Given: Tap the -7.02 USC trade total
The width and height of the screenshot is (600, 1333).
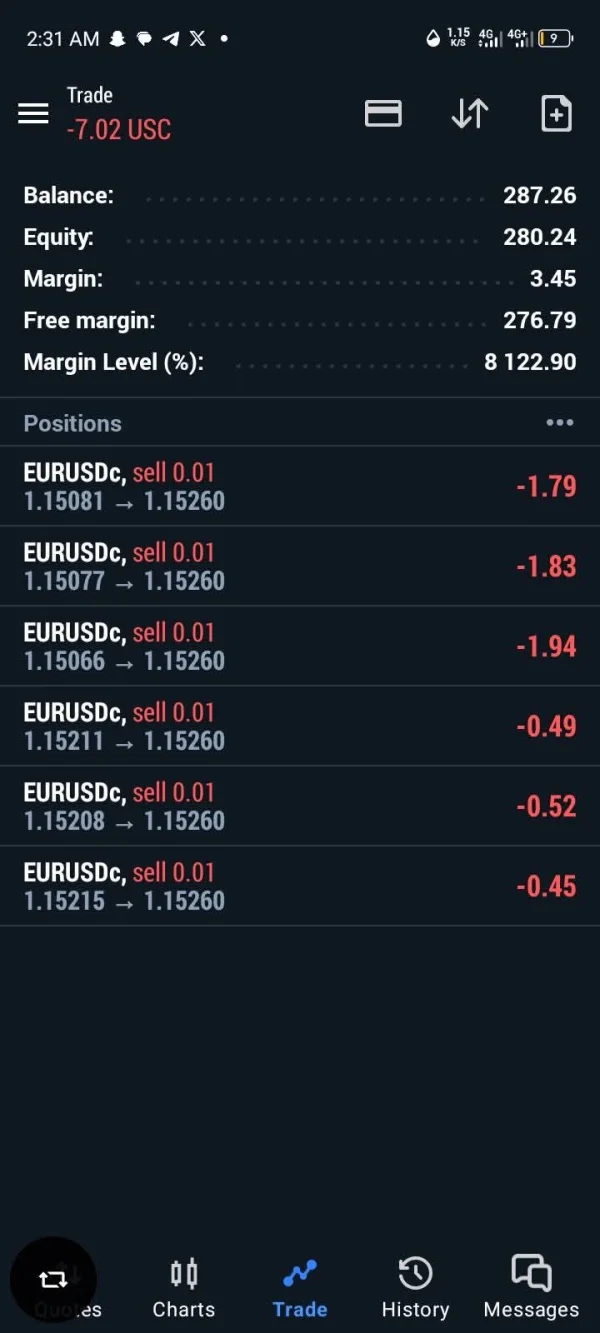Looking at the screenshot, I should (119, 130).
